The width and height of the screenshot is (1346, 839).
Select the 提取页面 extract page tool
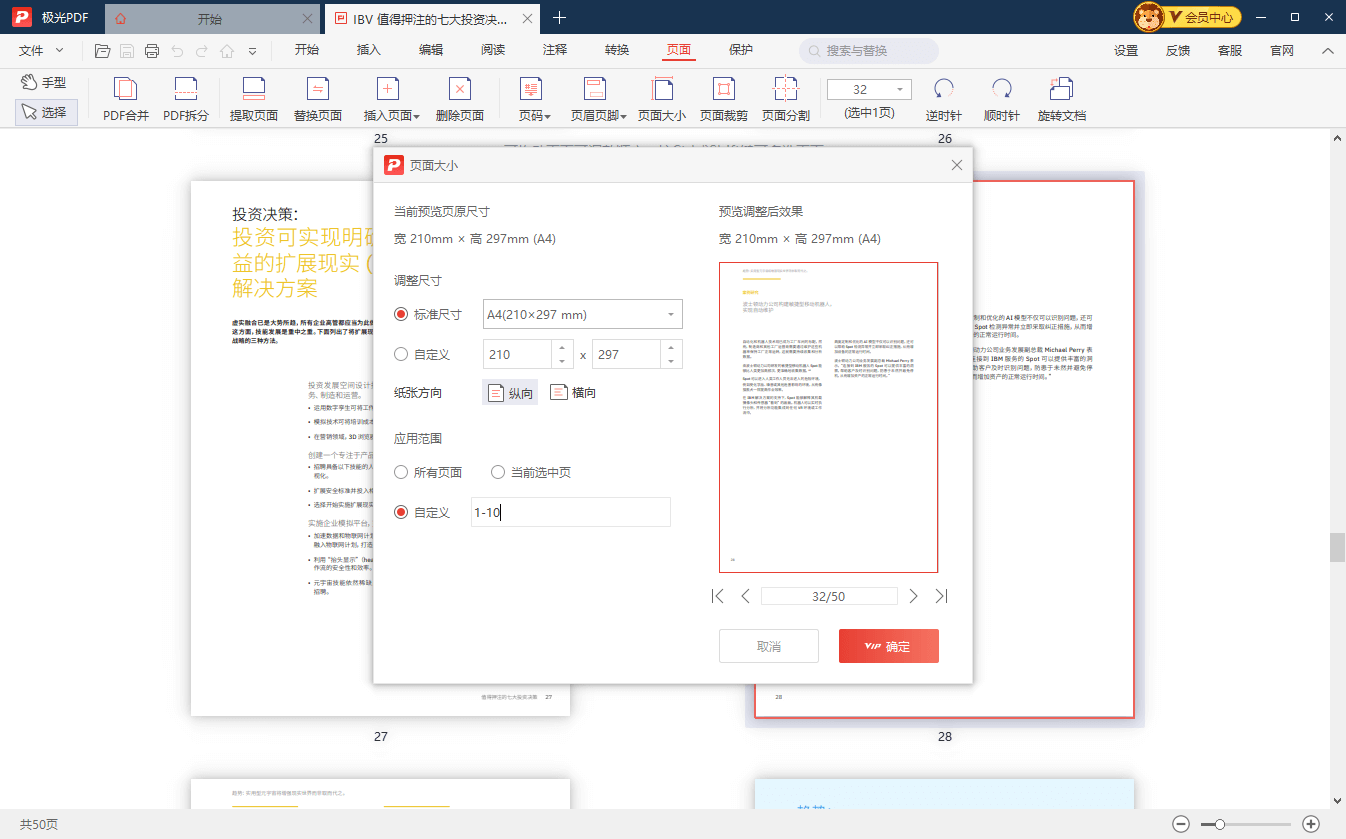[x=254, y=90]
